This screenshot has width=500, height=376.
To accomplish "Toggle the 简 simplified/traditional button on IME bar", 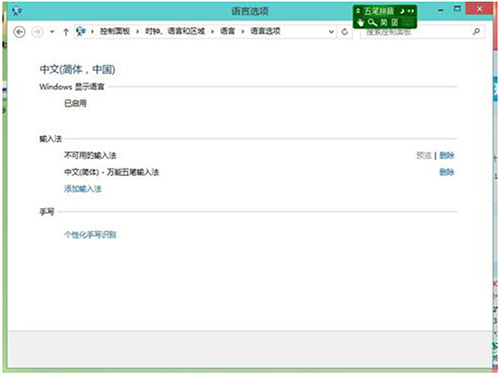I will [x=384, y=23].
